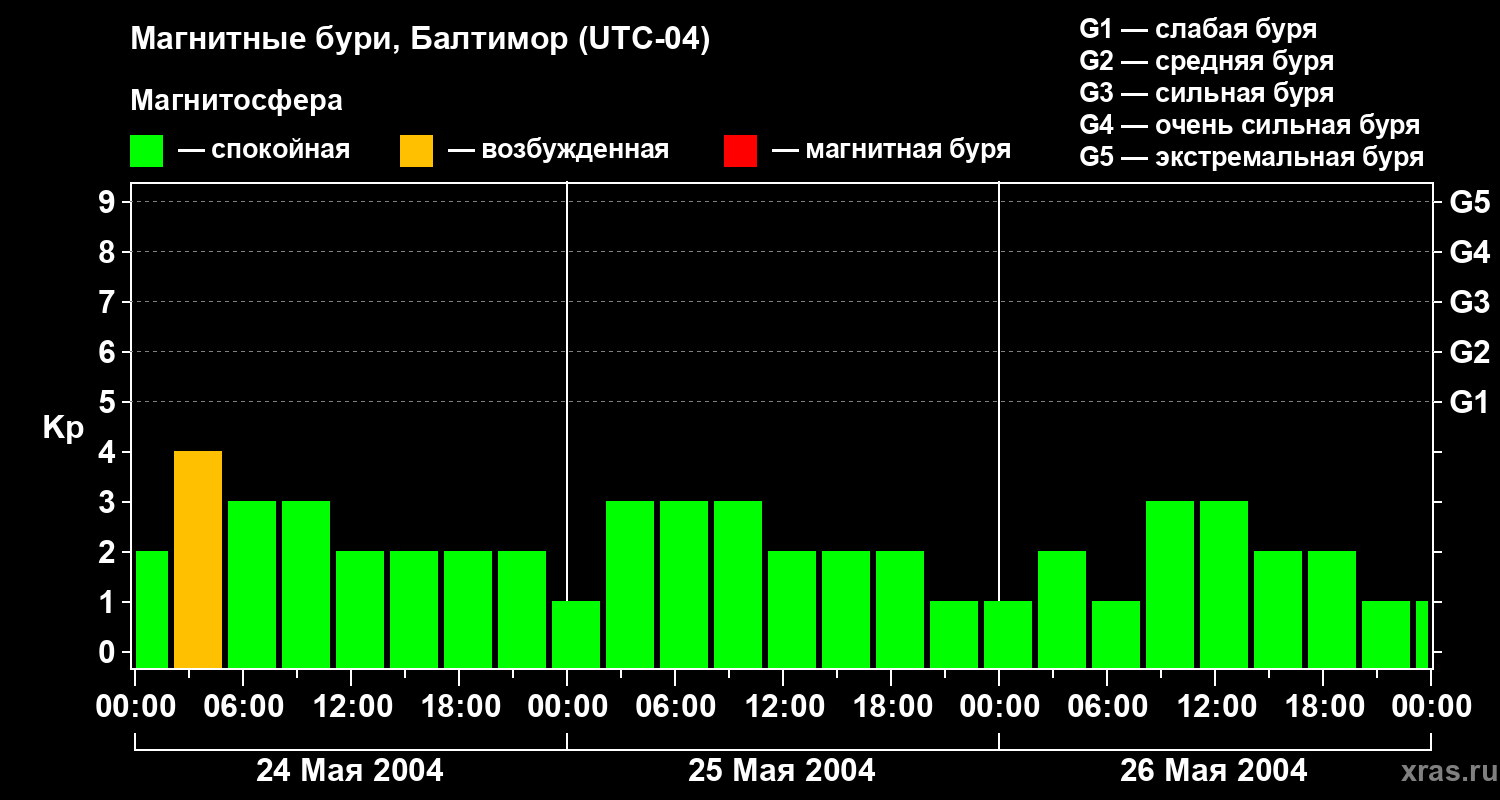Click 'G4 — очень сильная буря' legend line
Image resolution: width=1500 pixels, height=800 pixels.
click(x=1250, y=125)
